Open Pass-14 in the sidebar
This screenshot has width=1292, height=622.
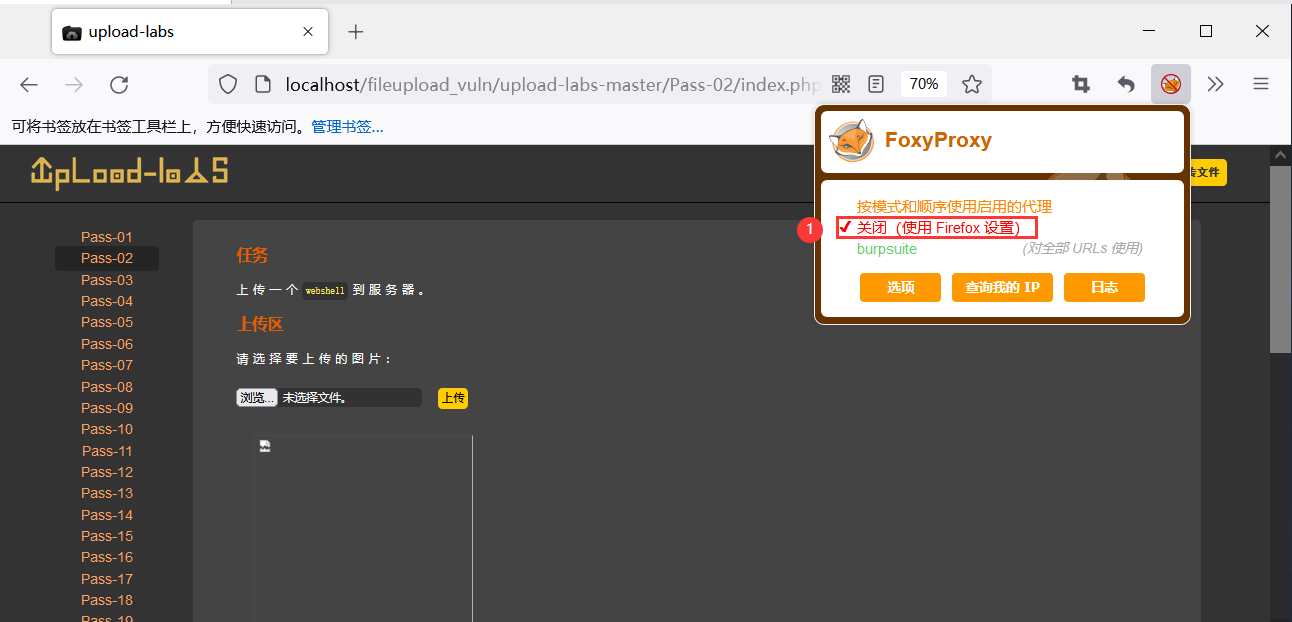pos(107,515)
